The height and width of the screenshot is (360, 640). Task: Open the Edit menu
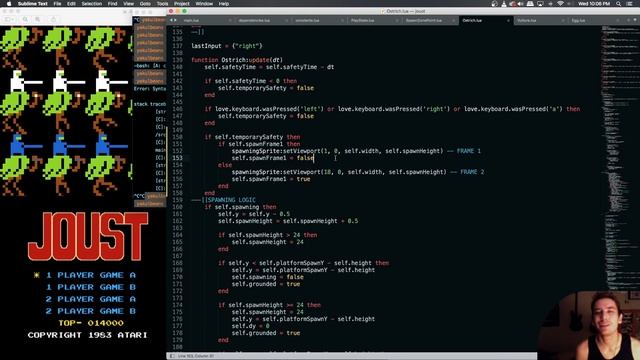71,4
